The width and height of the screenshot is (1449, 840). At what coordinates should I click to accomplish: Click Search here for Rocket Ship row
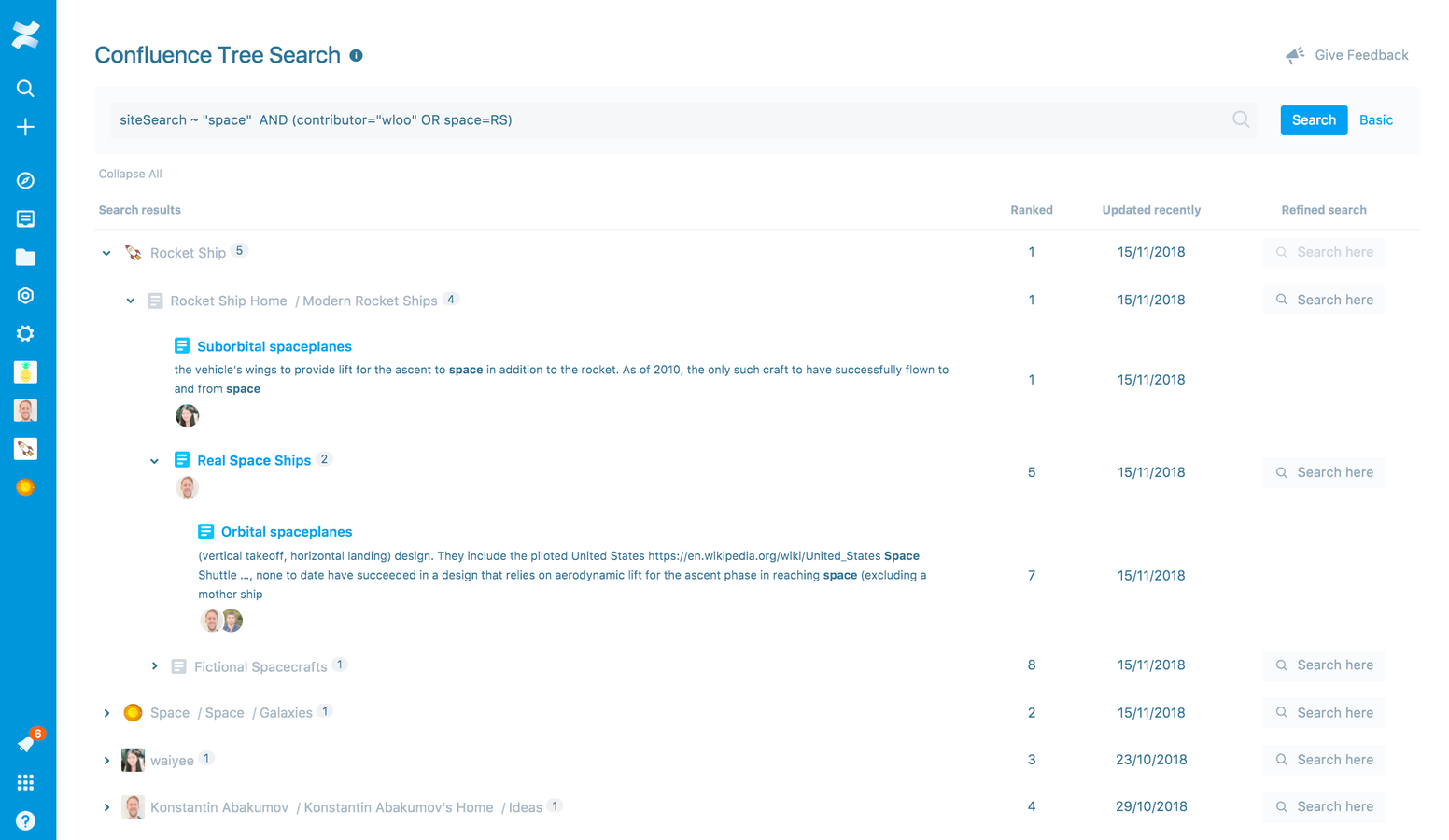[1323, 252]
